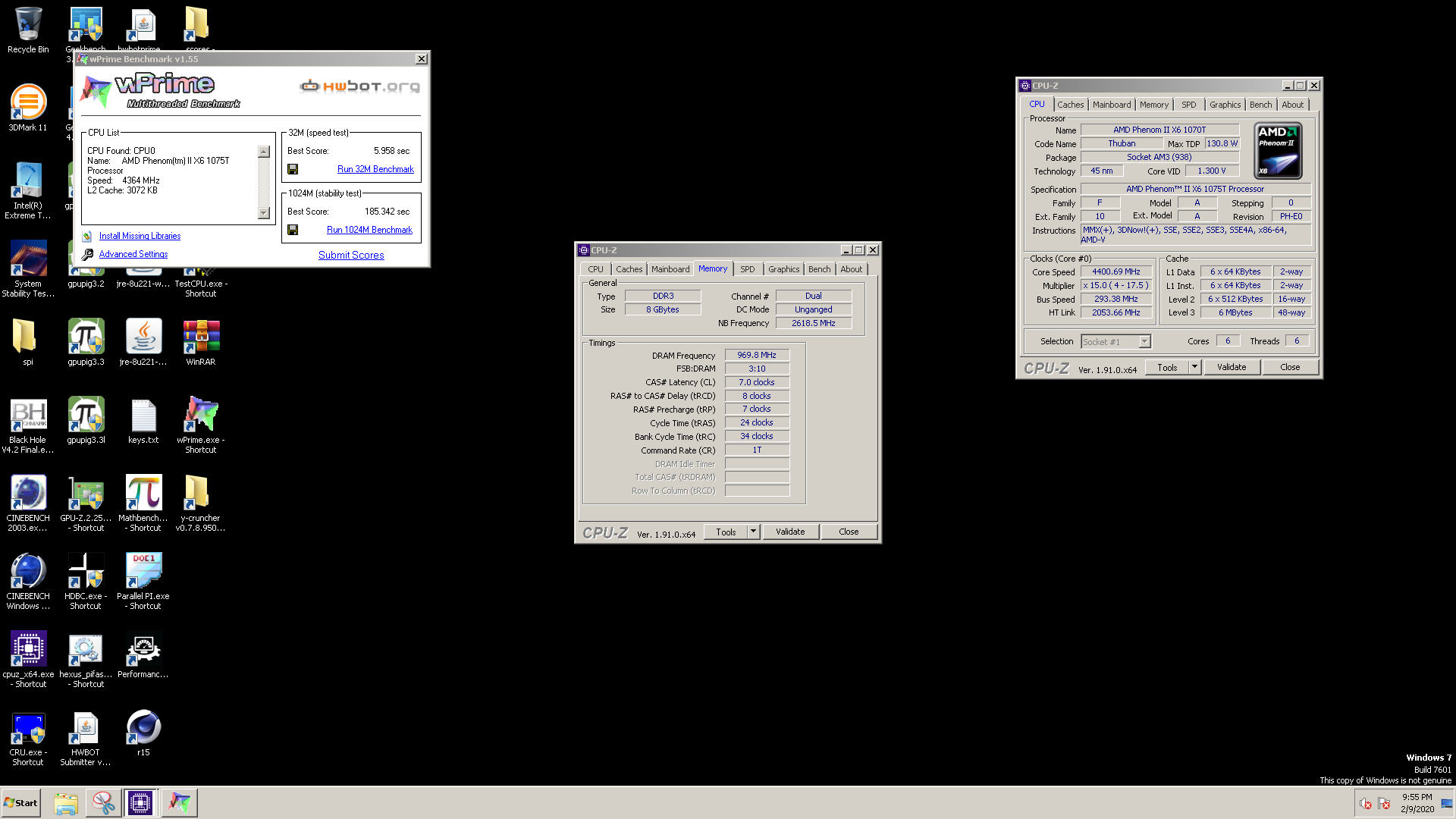
Task: Select the SPD tab in Memory CPU-Z window
Action: (x=747, y=269)
